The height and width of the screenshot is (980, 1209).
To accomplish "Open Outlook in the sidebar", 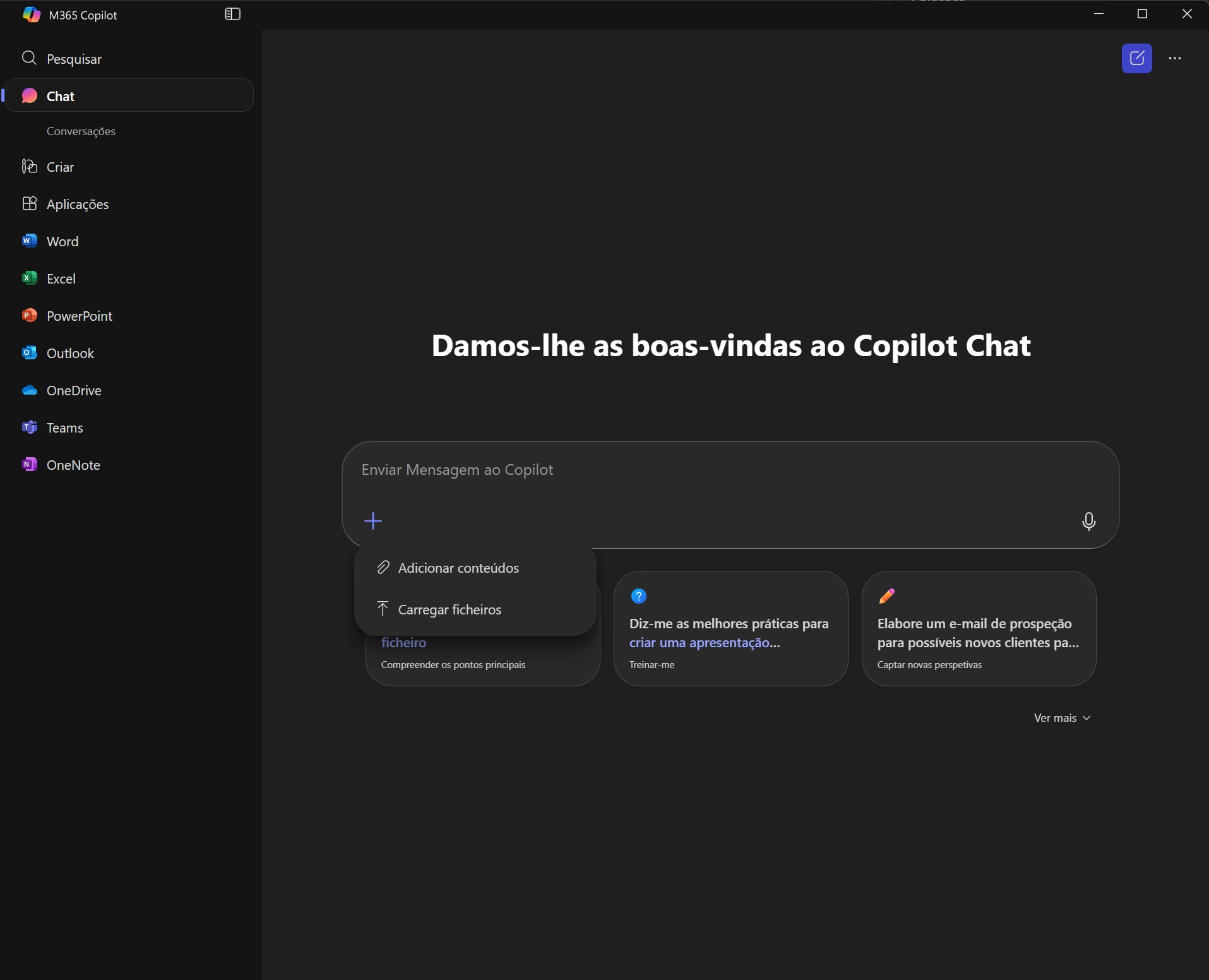I will (69, 353).
